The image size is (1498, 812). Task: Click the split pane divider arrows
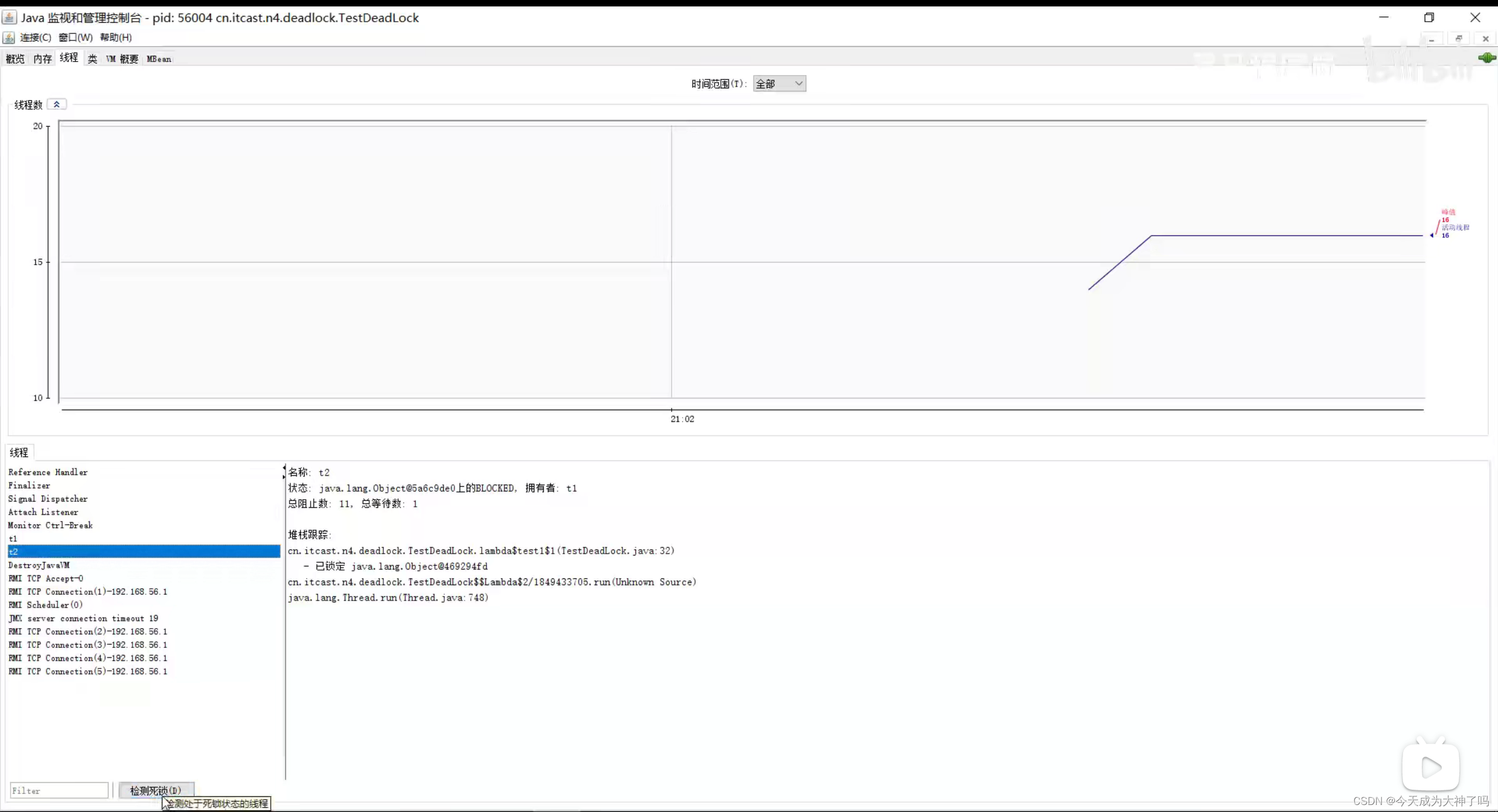(284, 472)
